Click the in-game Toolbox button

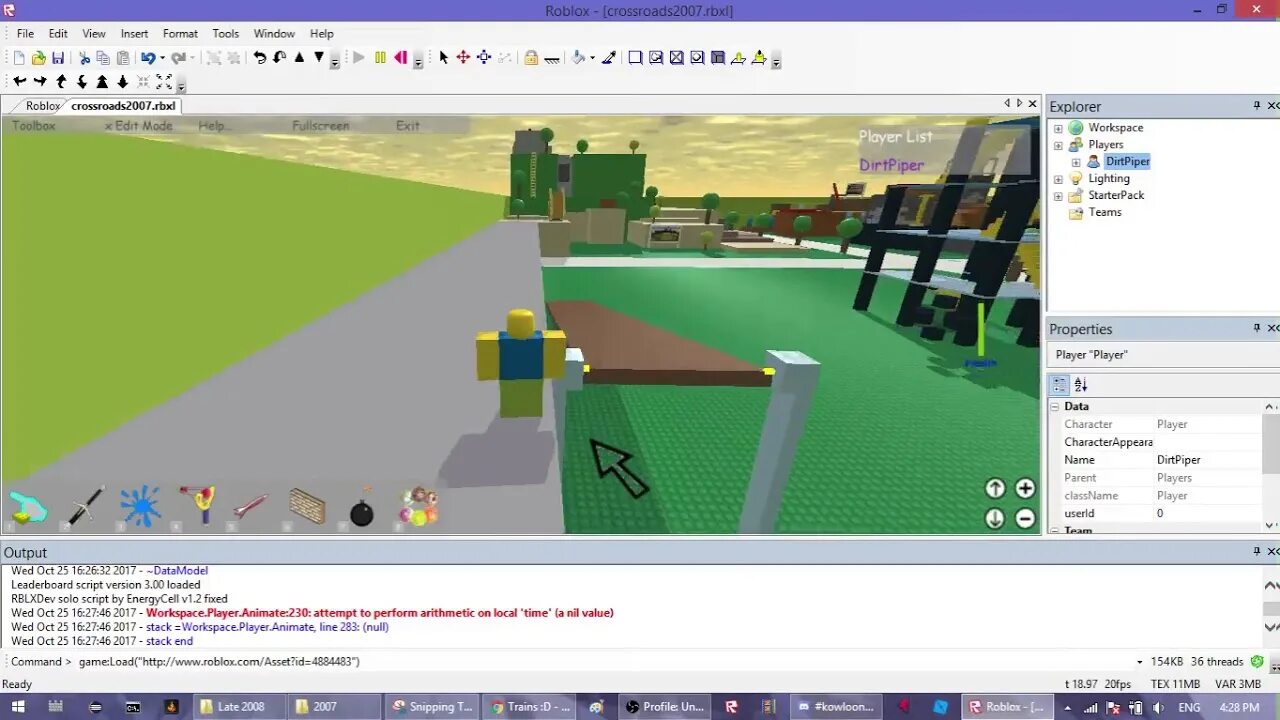coord(33,126)
